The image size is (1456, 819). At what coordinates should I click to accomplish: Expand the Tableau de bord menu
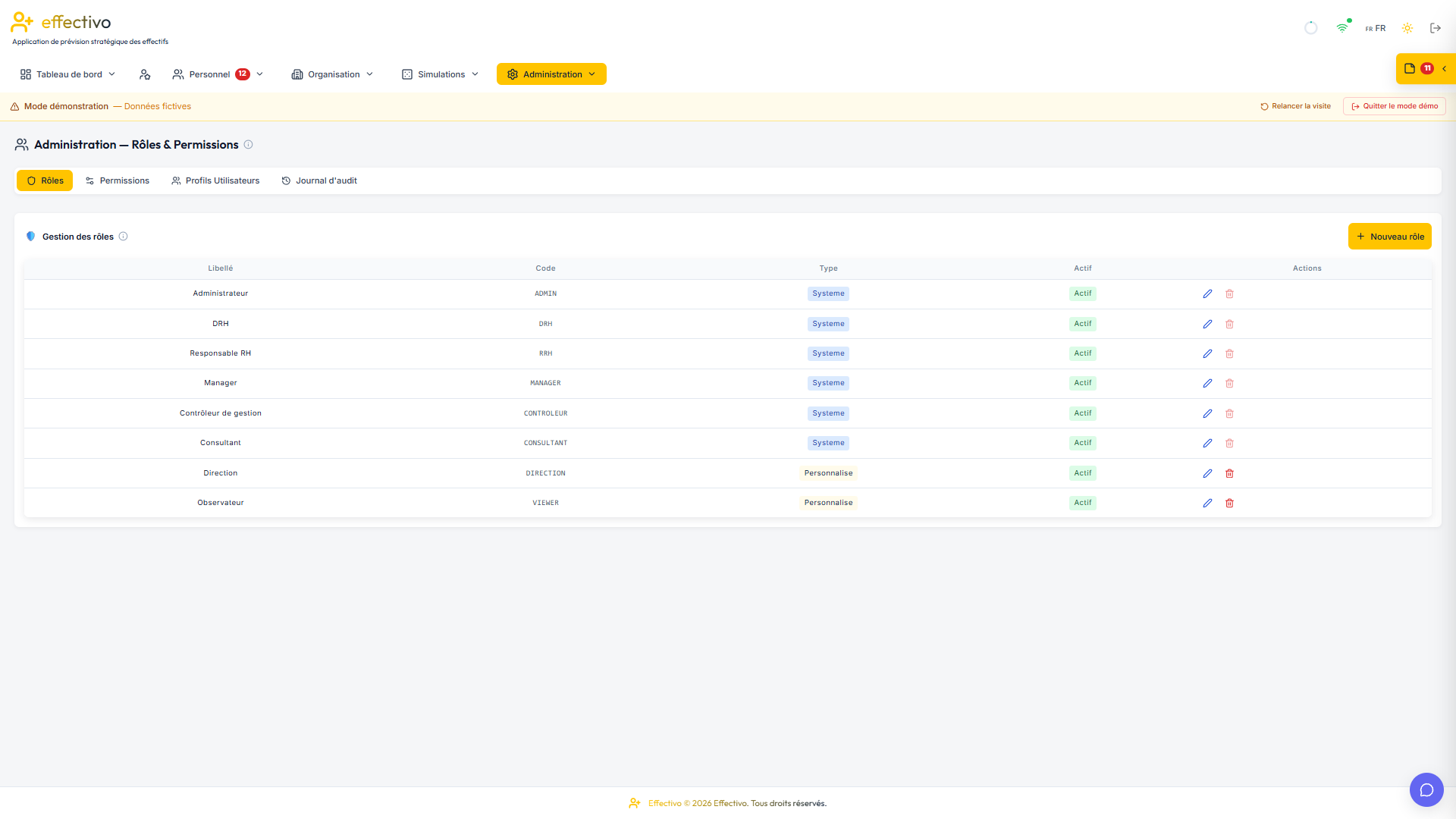(68, 74)
